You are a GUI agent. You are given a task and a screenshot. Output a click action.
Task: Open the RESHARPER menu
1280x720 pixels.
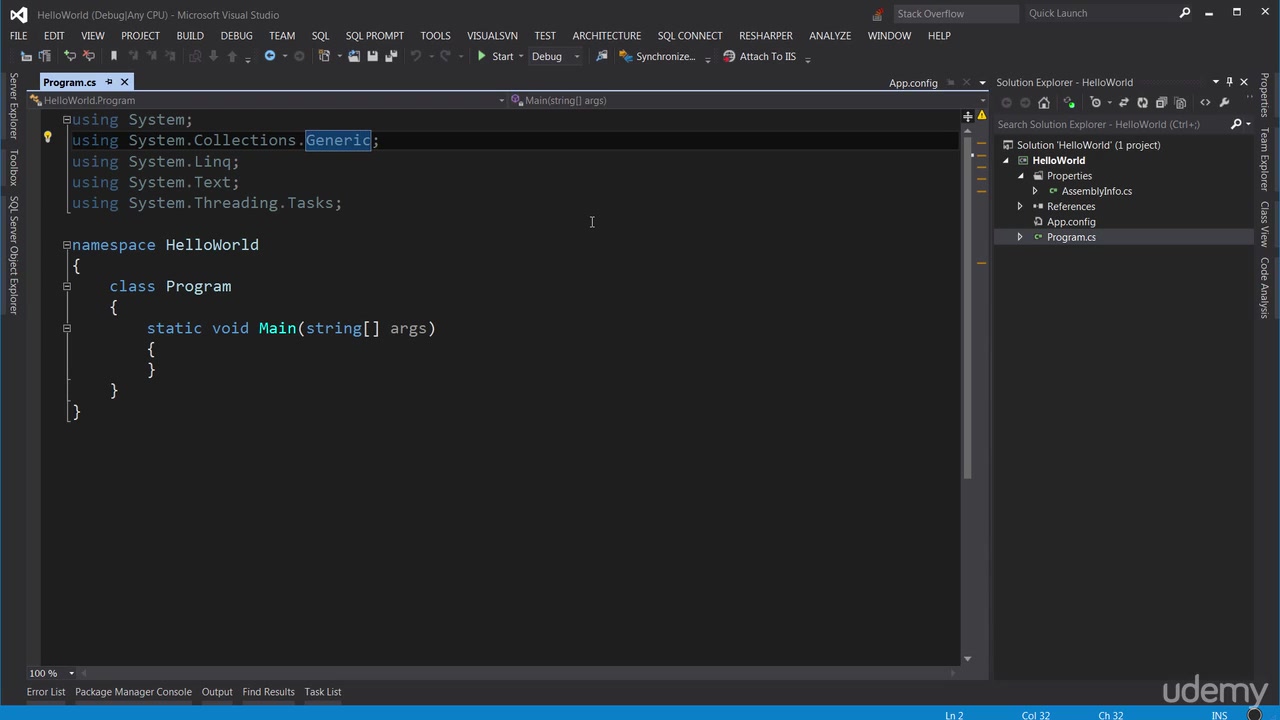click(765, 36)
